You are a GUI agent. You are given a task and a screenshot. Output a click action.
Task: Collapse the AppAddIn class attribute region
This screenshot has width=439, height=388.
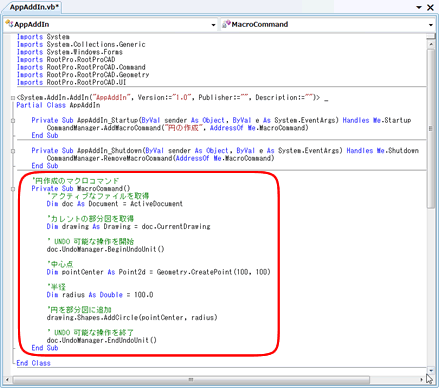coord(13,98)
